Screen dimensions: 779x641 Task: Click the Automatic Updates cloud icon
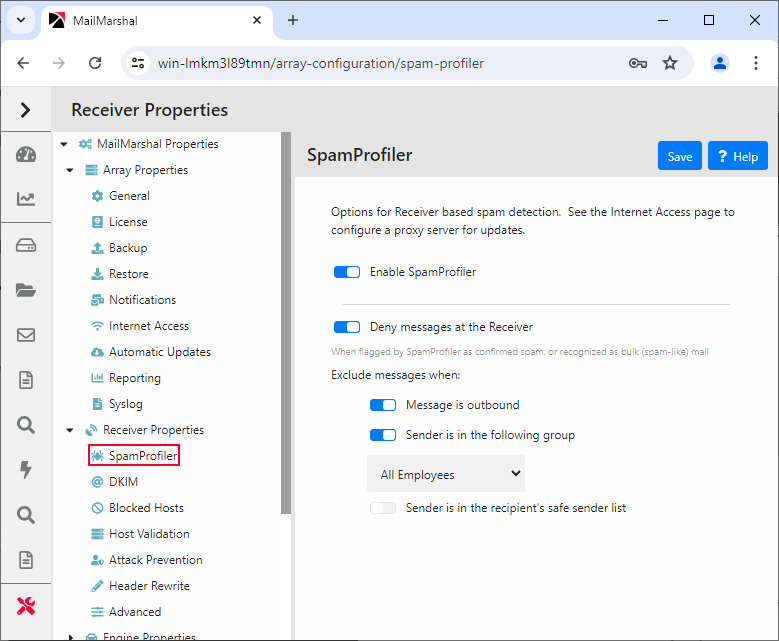pos(97,352)
